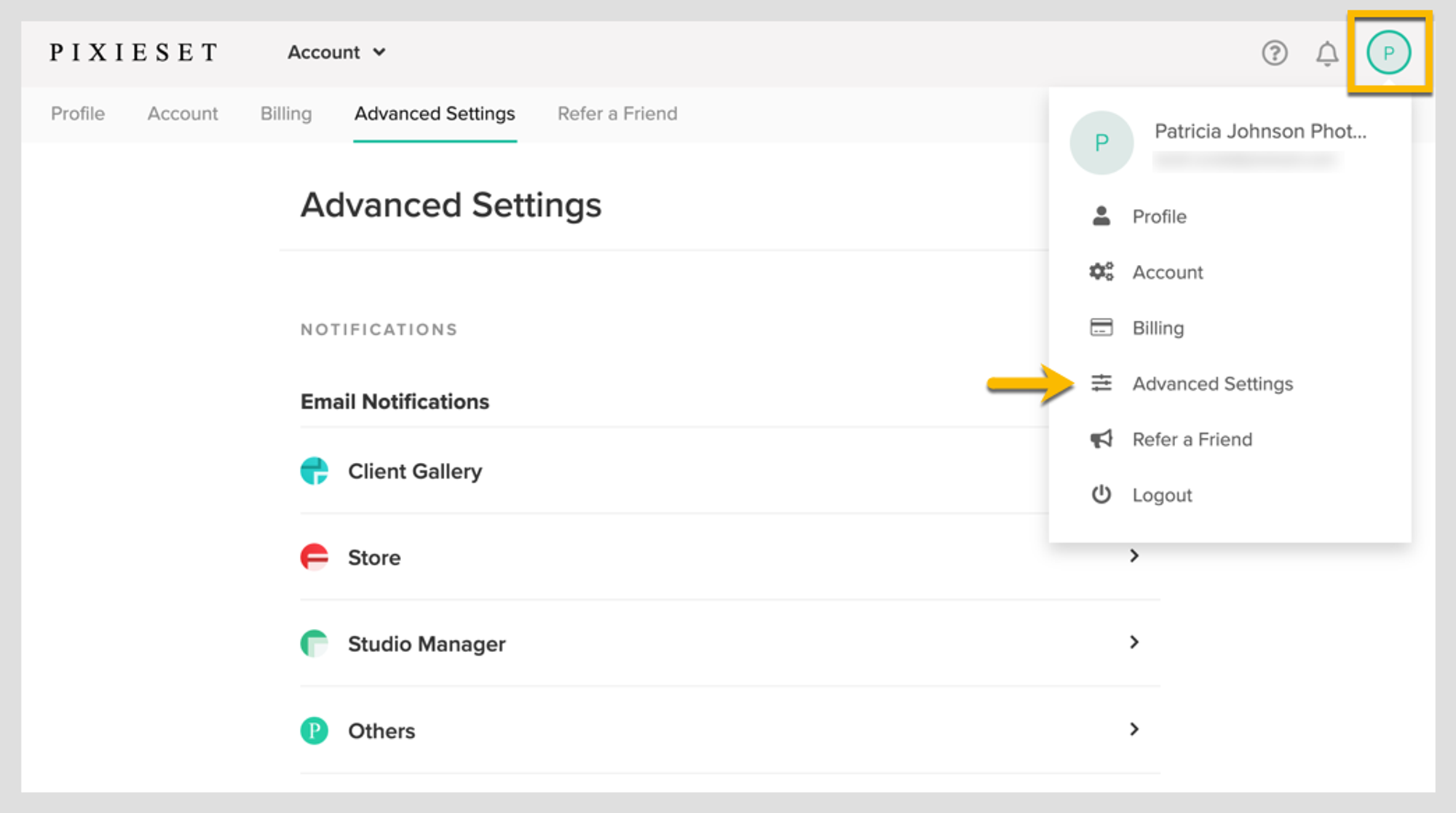Click the Pixieset logo
Image resolution: width=1456 pixels, height=813 pixels.
coord(133,52)
